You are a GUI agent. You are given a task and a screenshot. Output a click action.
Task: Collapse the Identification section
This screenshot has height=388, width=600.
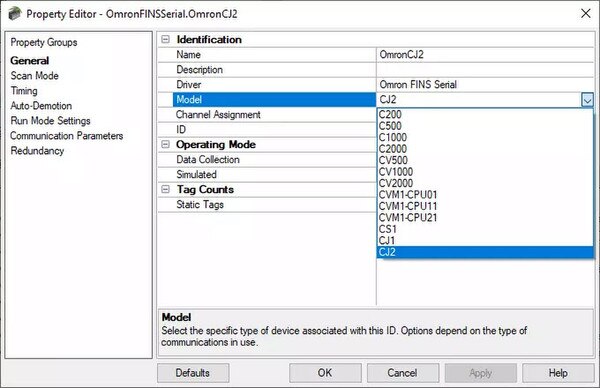click(165, 39)
